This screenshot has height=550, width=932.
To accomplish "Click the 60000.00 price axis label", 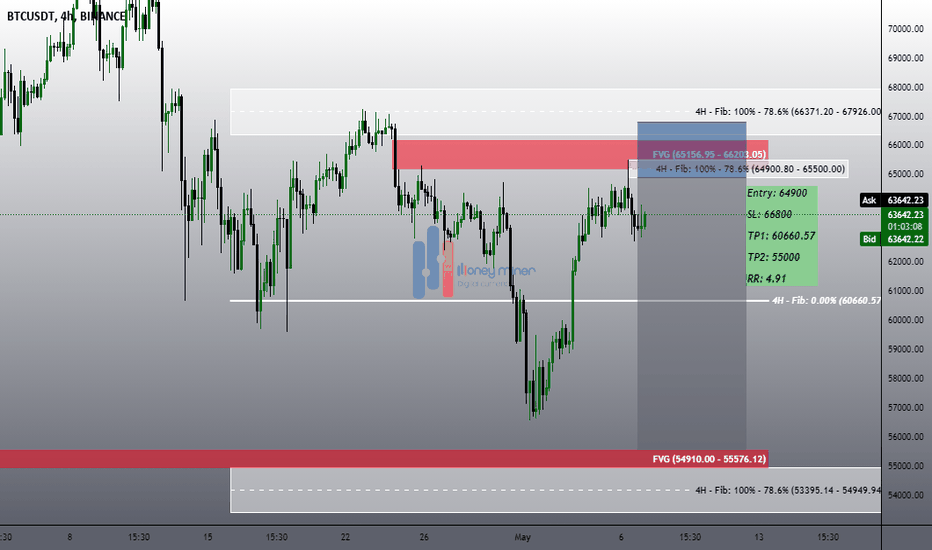I will tap(905, 320).
